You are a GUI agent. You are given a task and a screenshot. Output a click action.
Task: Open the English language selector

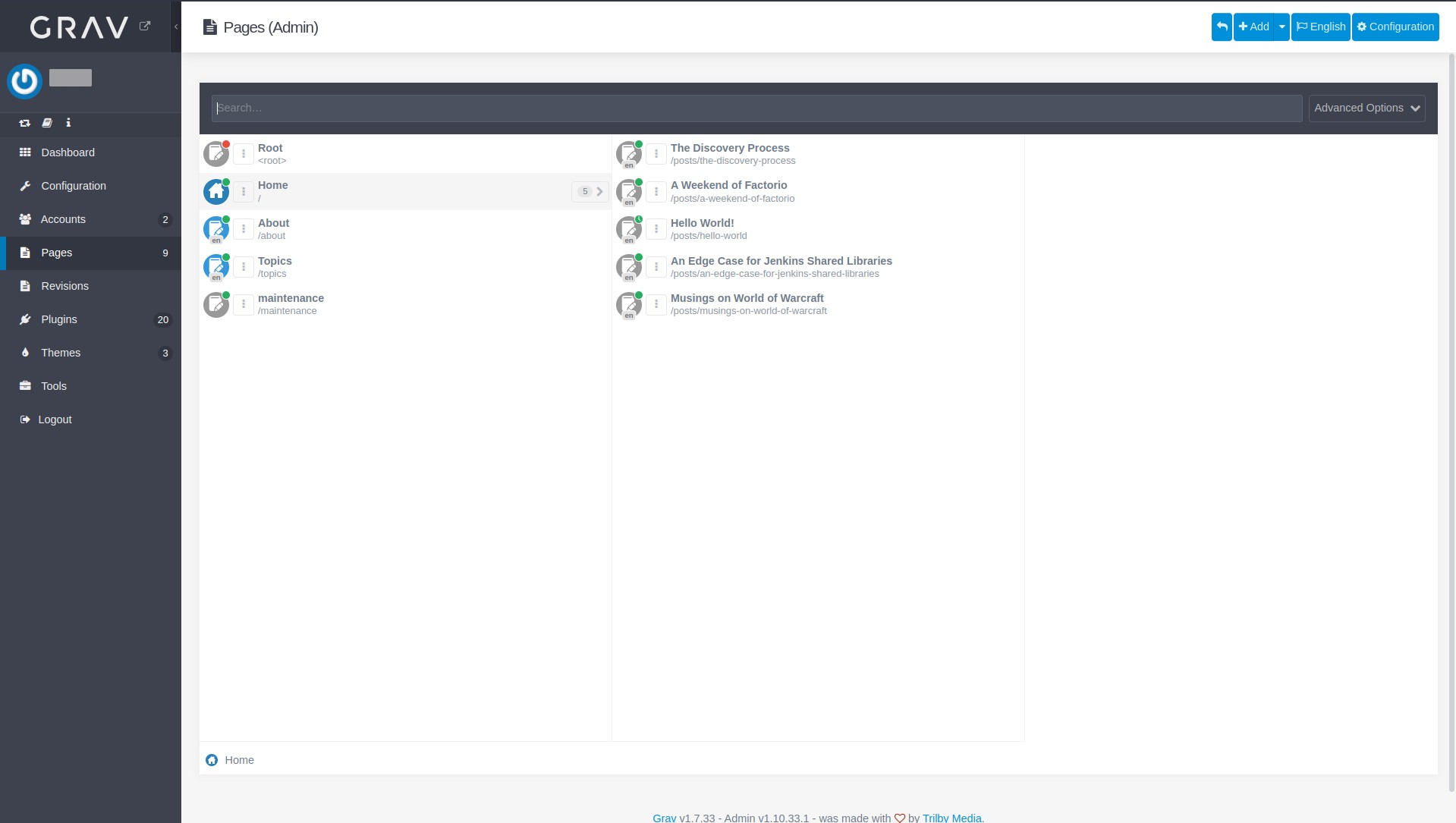1320,27
